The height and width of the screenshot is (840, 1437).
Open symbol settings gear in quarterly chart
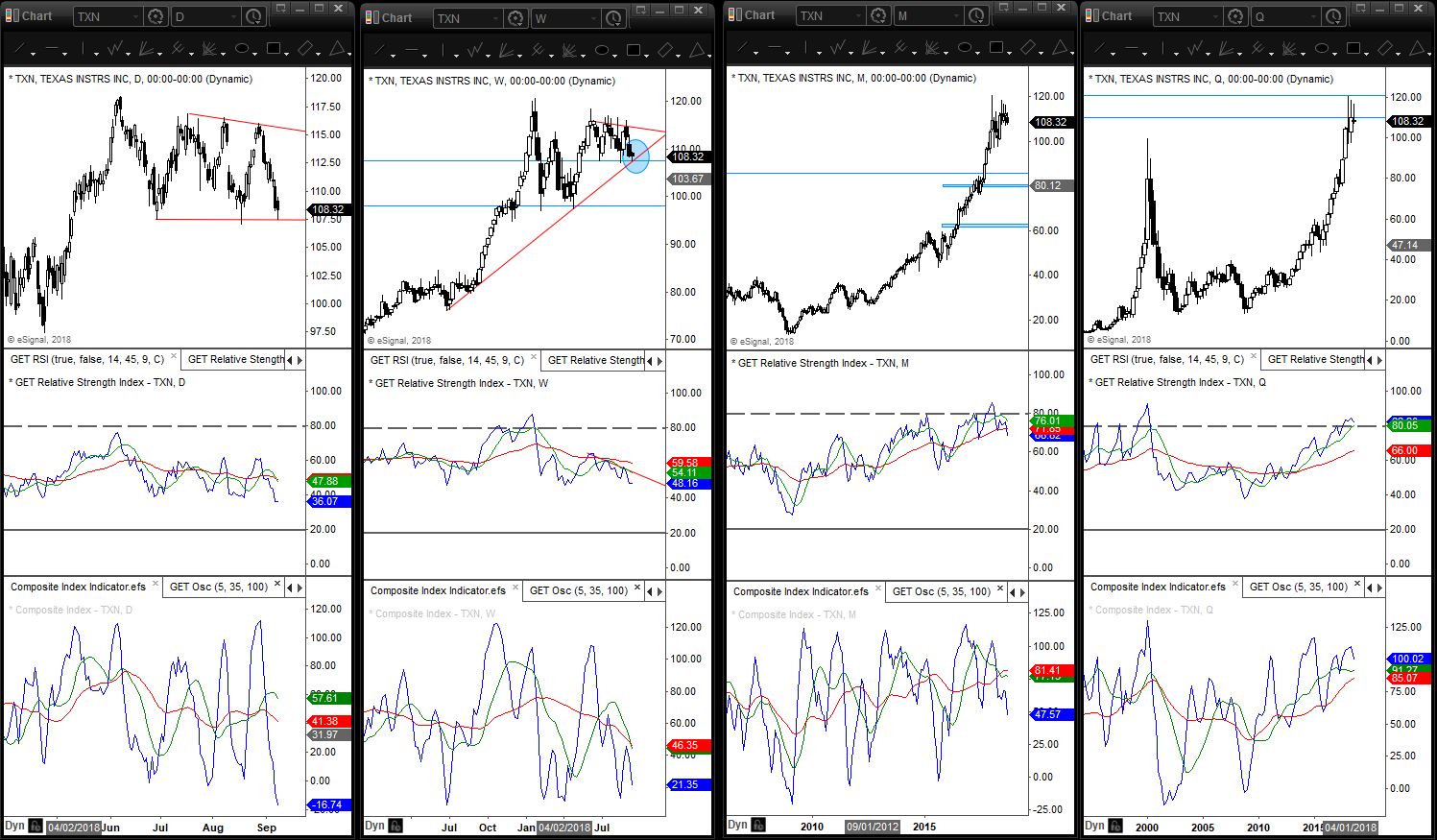(x=1235, y=16)
